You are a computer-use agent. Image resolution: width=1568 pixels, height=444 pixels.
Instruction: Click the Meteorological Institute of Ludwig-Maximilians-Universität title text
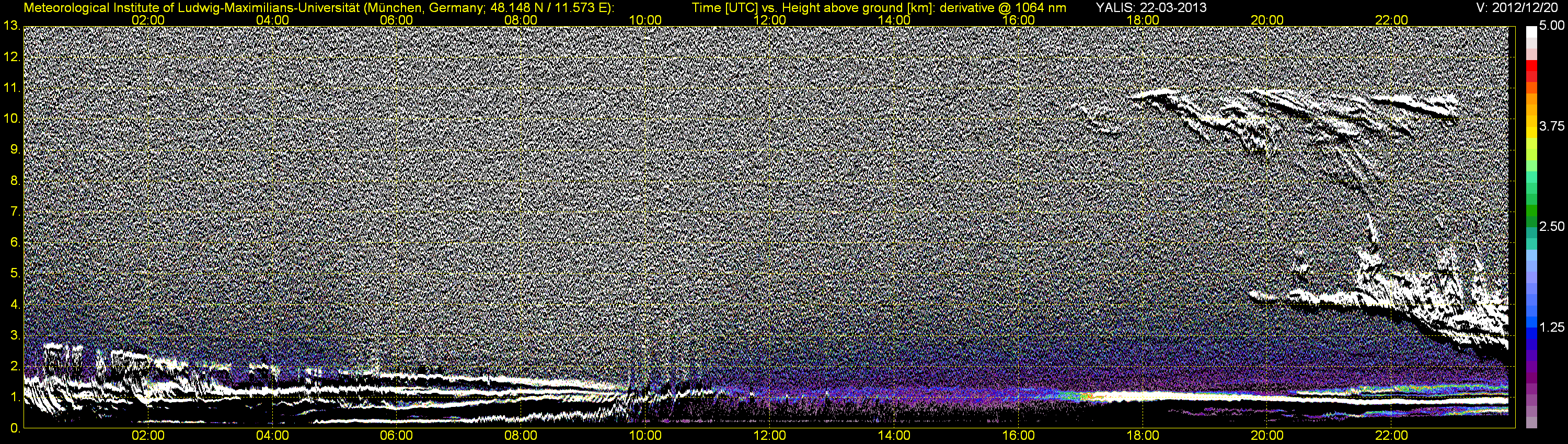coord(318,8)
